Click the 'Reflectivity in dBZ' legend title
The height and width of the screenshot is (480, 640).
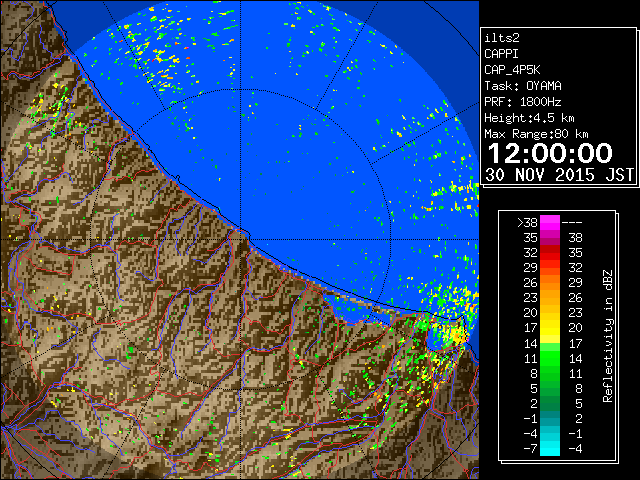click(x=608, y=336)
